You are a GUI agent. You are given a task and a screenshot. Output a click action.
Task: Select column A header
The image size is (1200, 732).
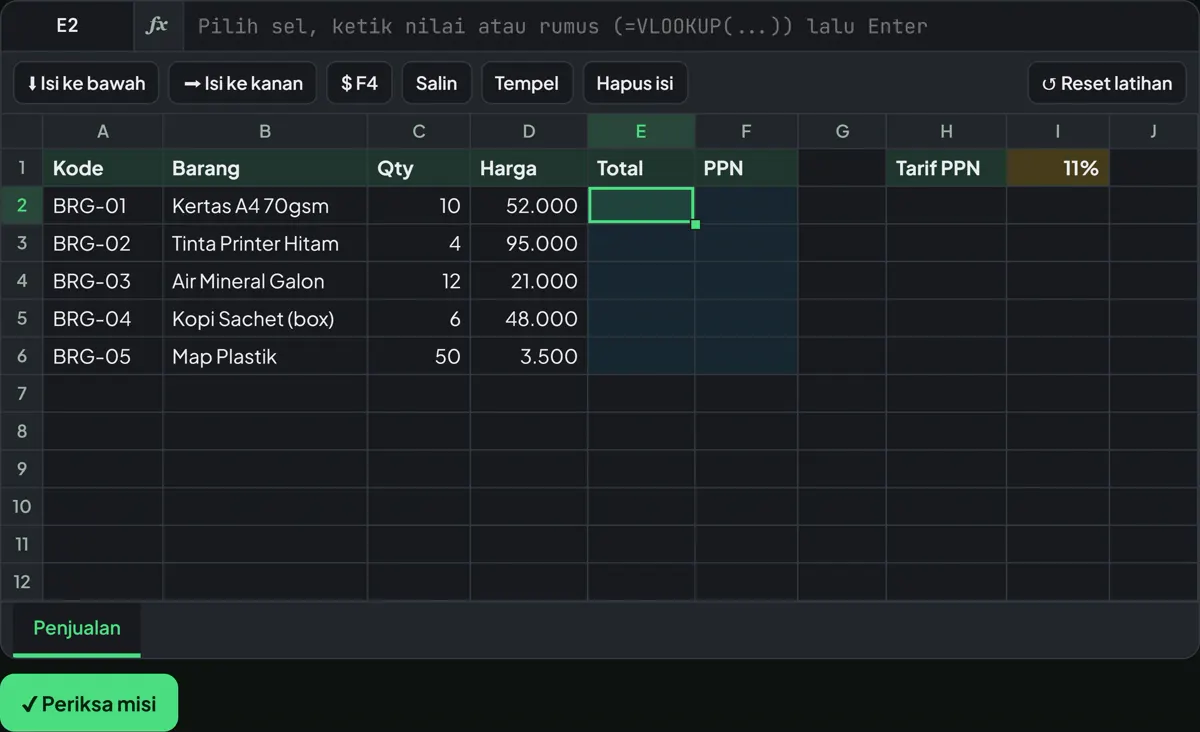pyautogui.click(x=103, y=131)
